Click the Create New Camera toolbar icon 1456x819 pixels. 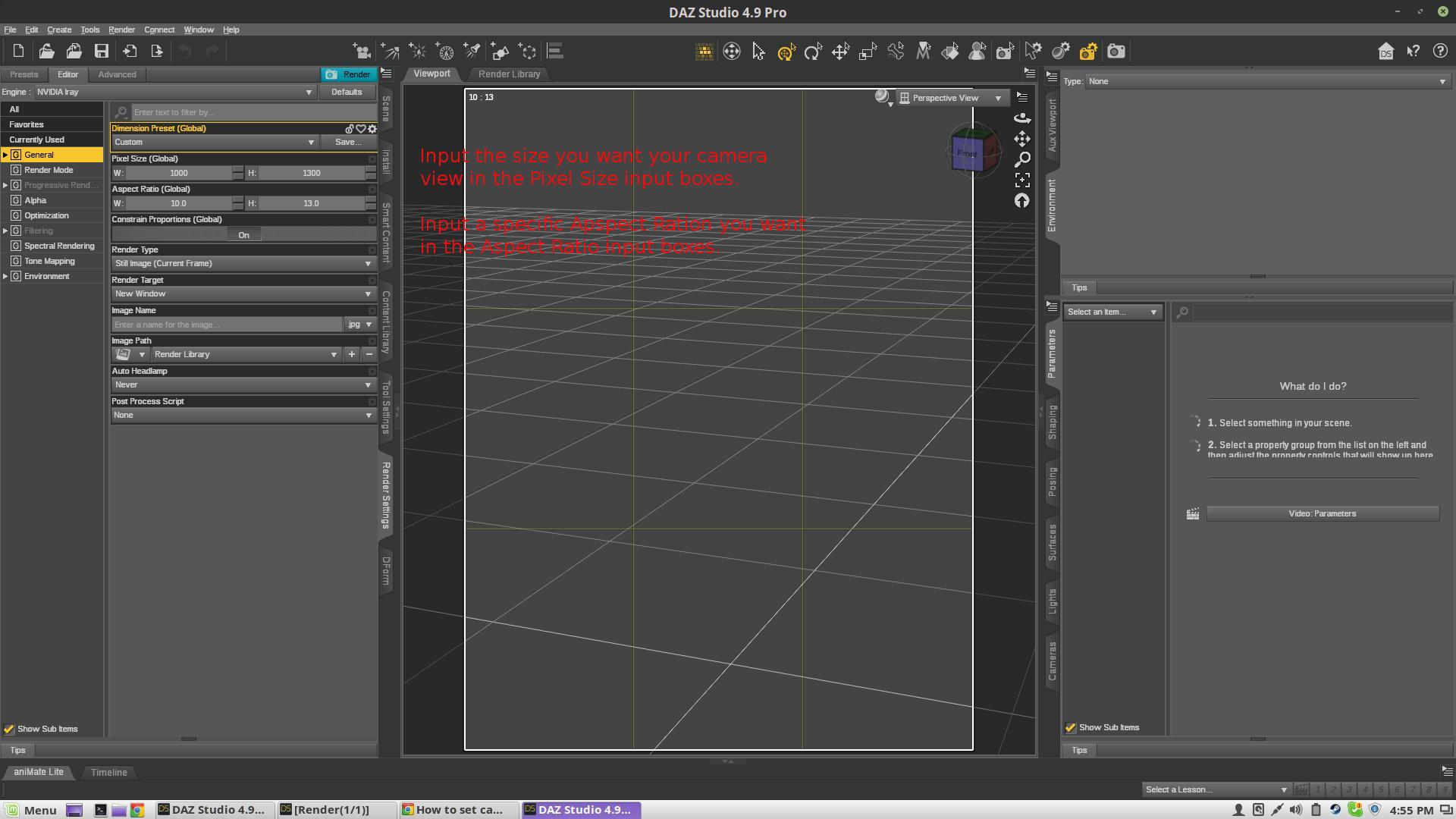tap(362, 52)
